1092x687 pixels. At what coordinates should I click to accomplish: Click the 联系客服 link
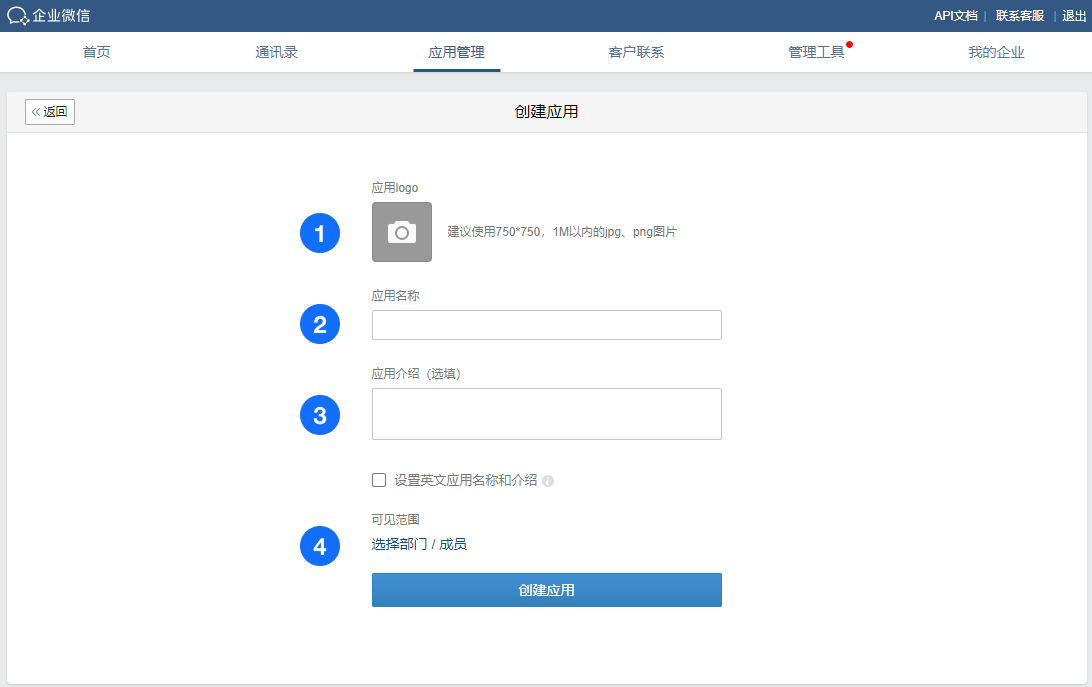tap(1019, 16)
